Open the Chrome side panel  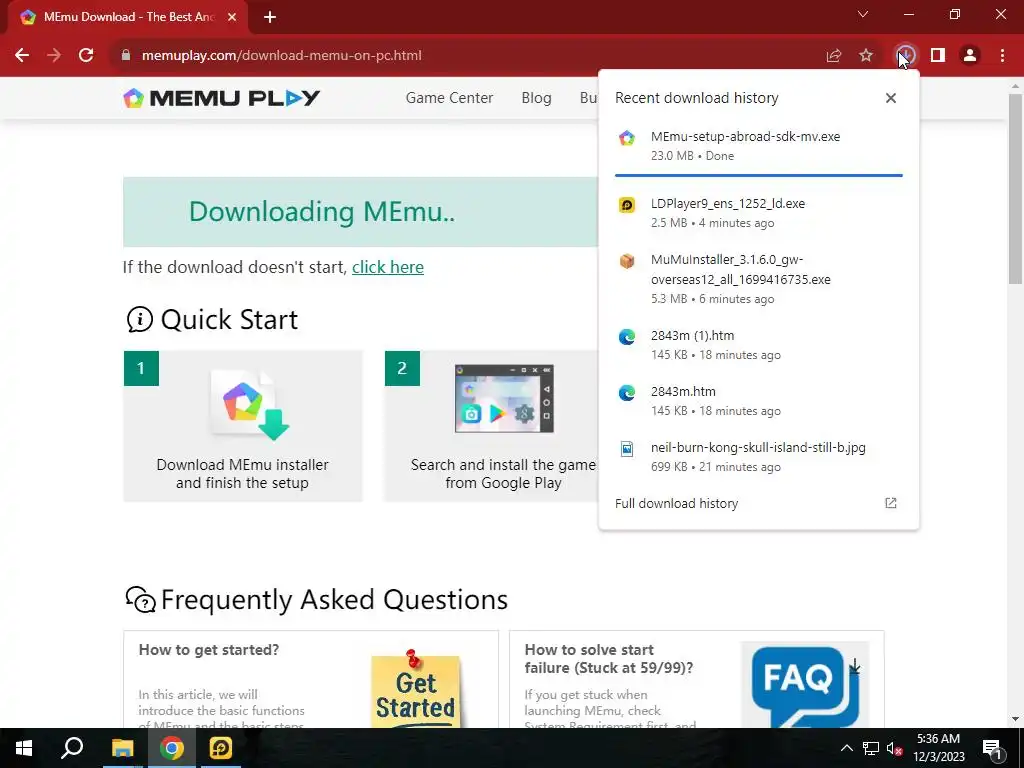(938, 56)
